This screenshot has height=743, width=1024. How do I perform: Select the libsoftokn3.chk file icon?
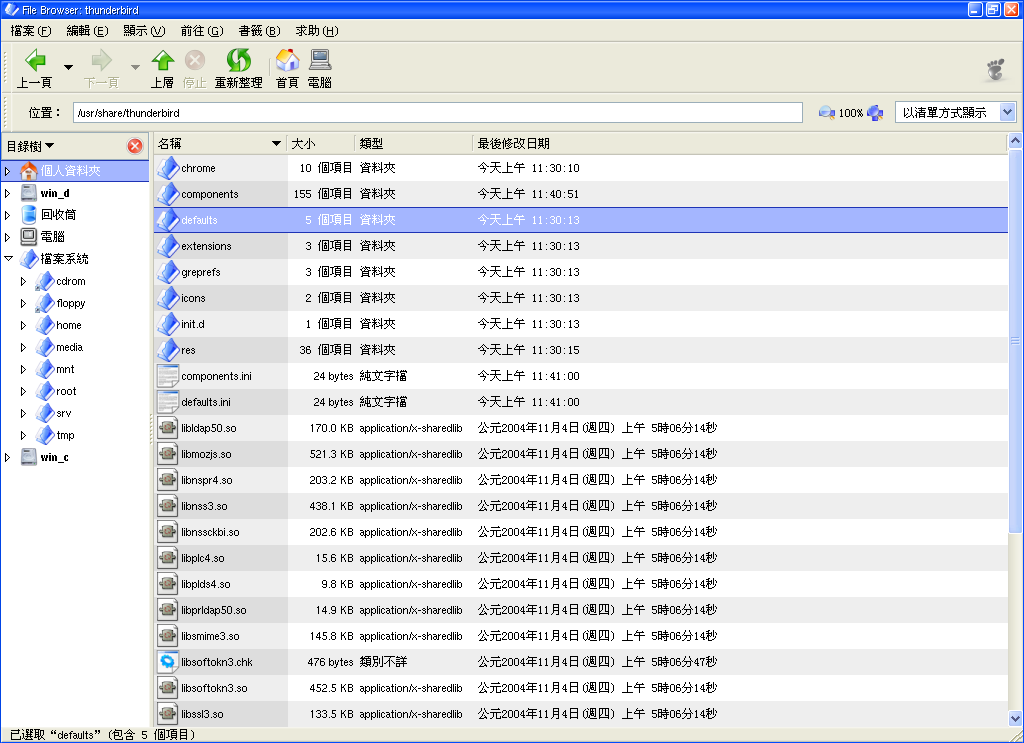[x=168, y=662]
